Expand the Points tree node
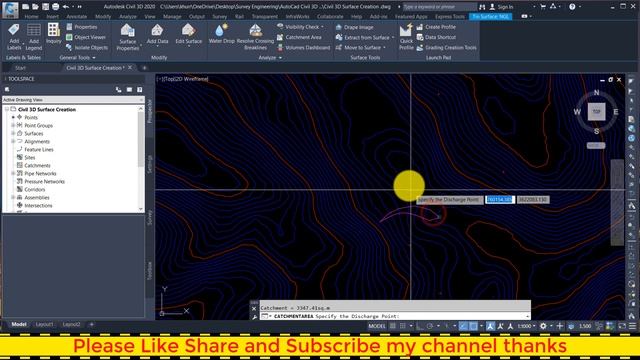 tap(13, 117)
